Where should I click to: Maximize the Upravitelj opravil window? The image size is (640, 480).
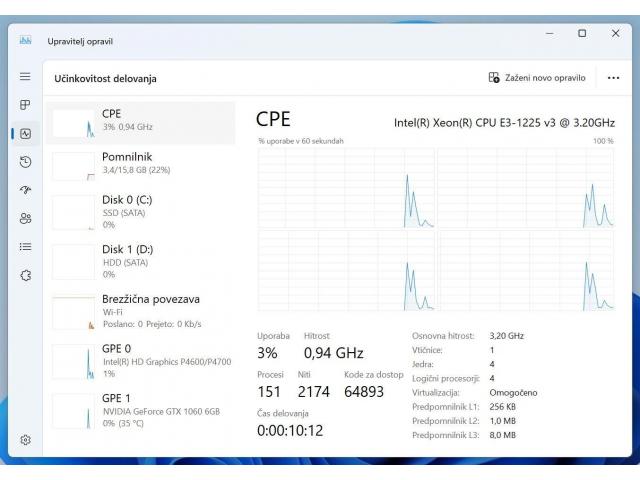(582, 33)
